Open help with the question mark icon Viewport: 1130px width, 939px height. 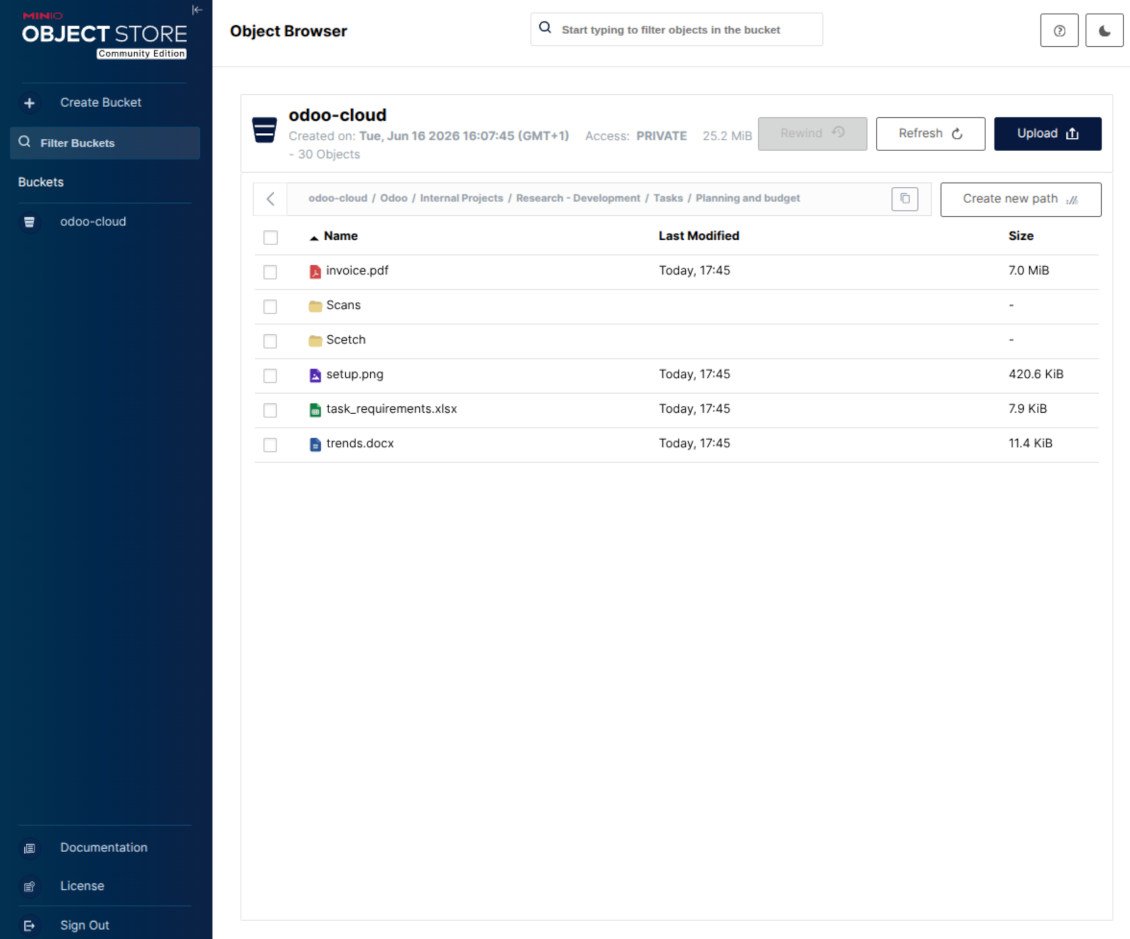1059,30
